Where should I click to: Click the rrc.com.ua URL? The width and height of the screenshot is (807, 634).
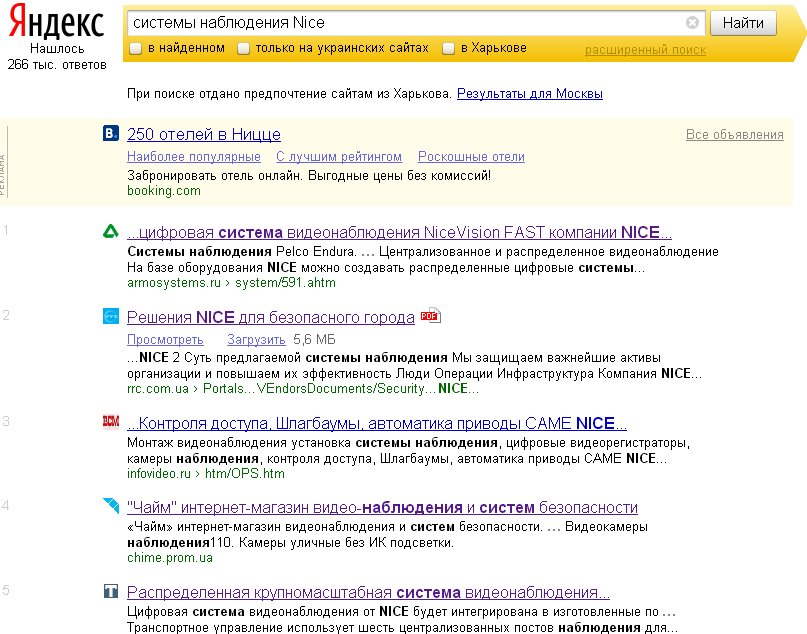coord(158,389)
